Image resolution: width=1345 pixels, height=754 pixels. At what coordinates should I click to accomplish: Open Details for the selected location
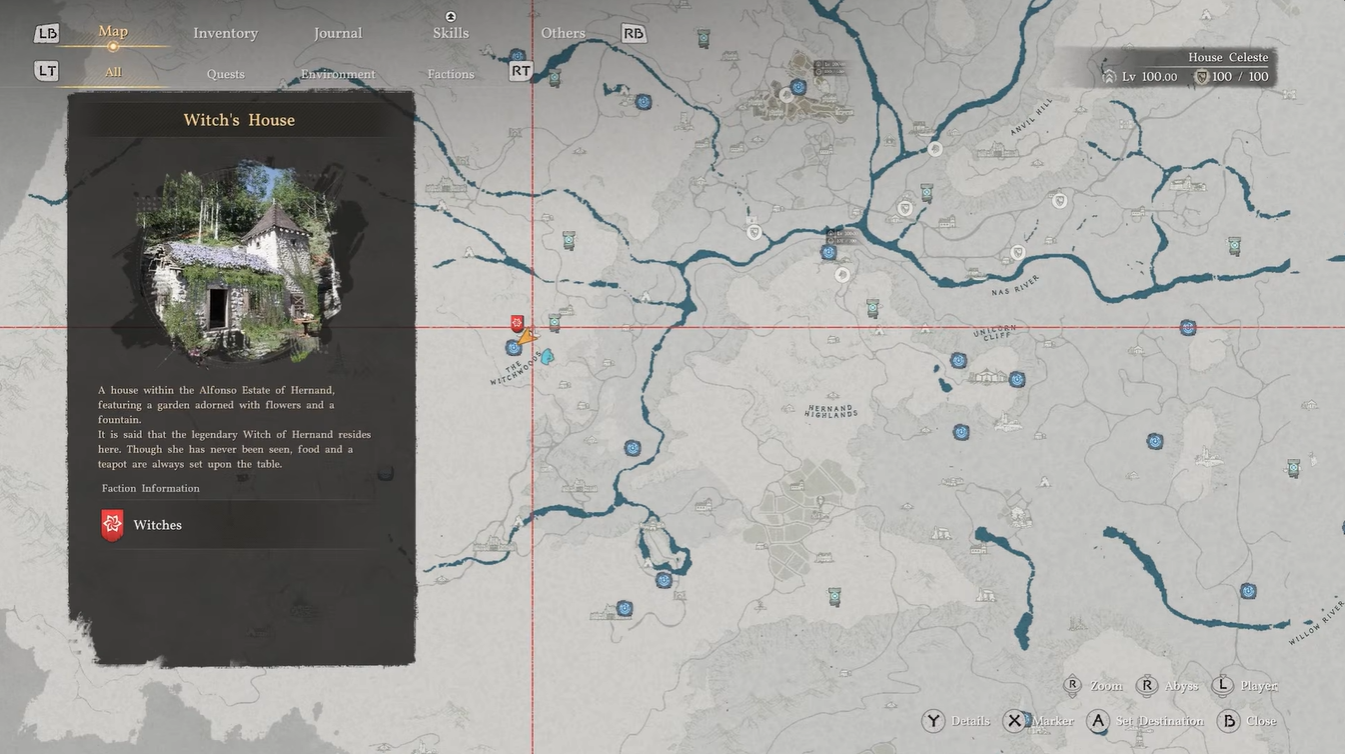(x=971, y=721)
